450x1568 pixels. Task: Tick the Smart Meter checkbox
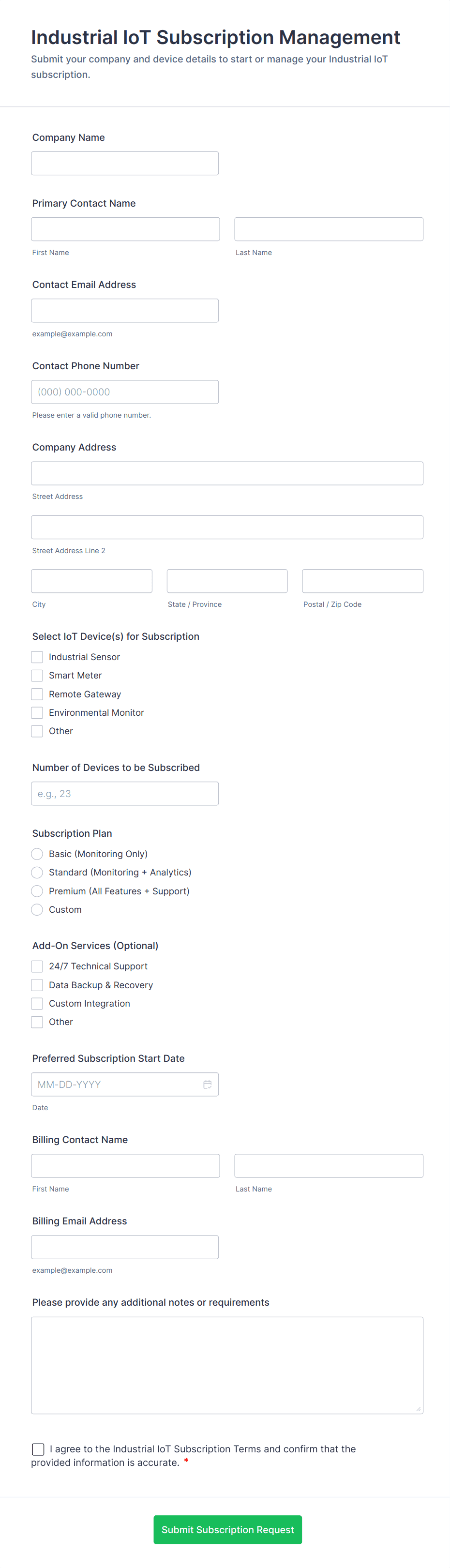click(x=37, y=675)
